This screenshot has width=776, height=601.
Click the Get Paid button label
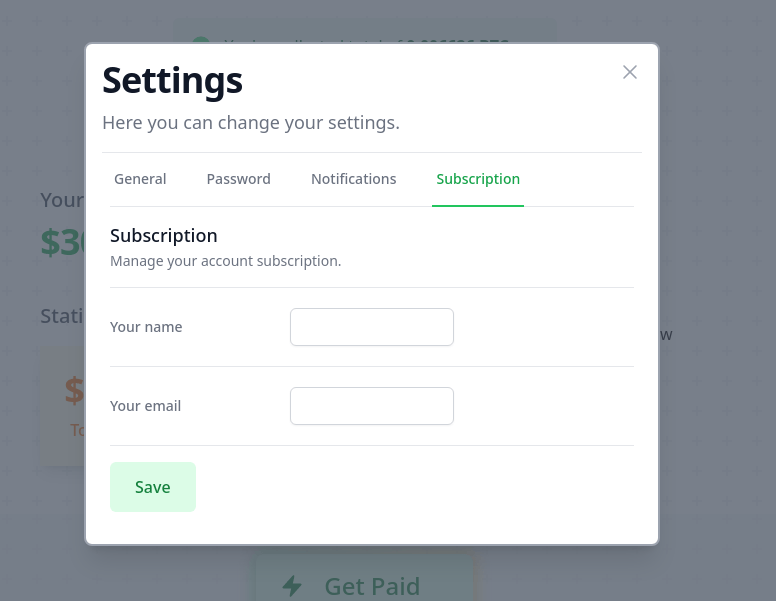click(x=372, y=586)
